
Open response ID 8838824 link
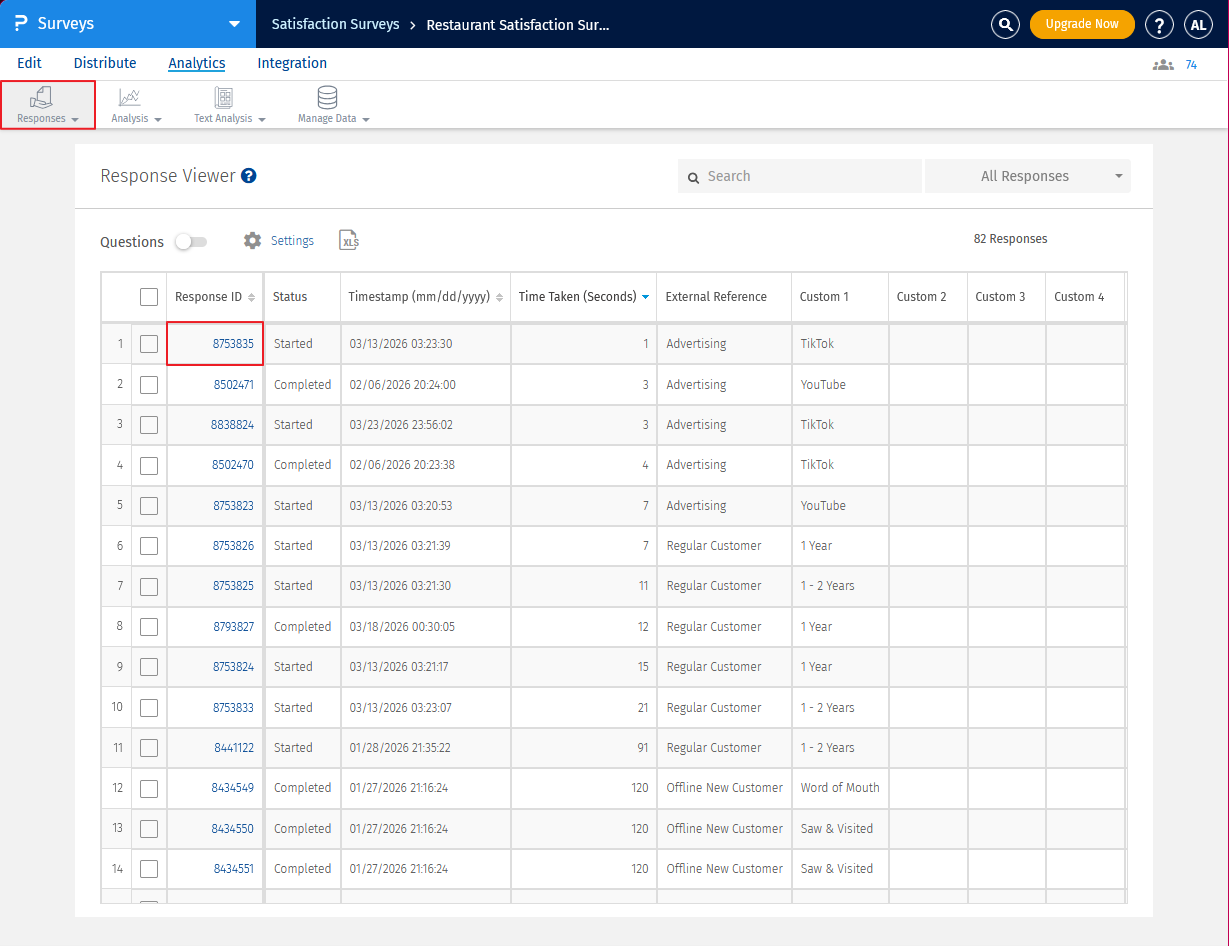[232, 425]
